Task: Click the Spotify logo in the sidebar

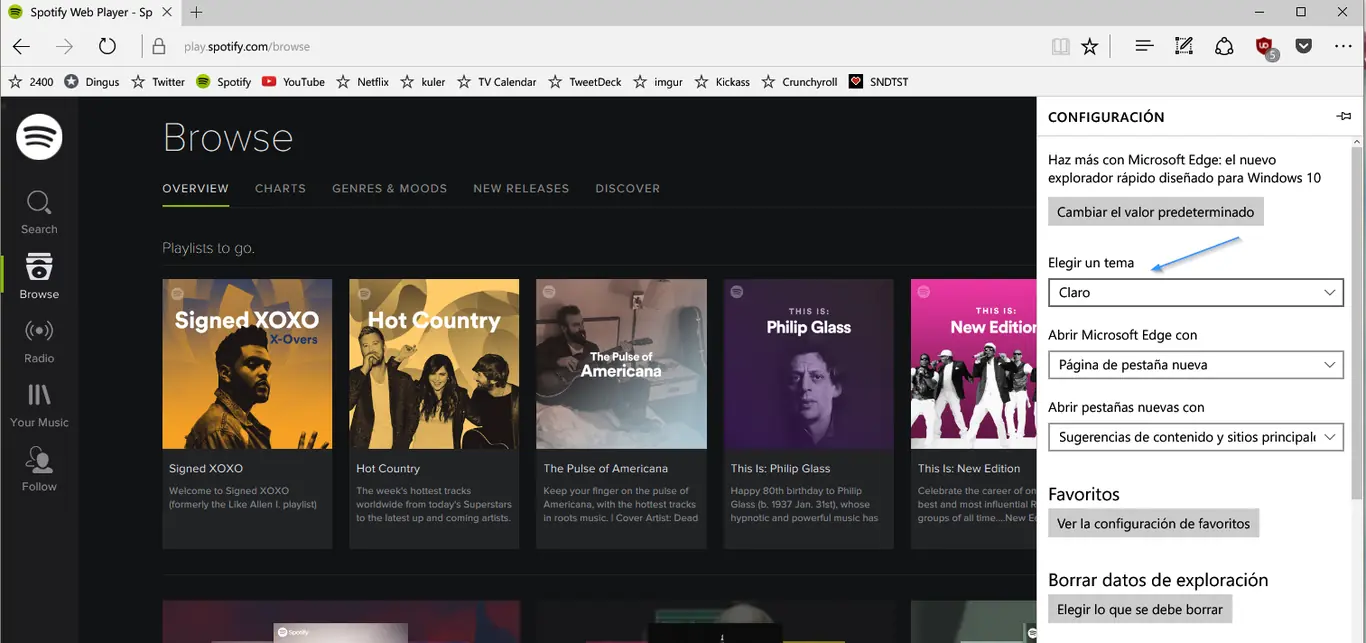Action: (39, 137)
